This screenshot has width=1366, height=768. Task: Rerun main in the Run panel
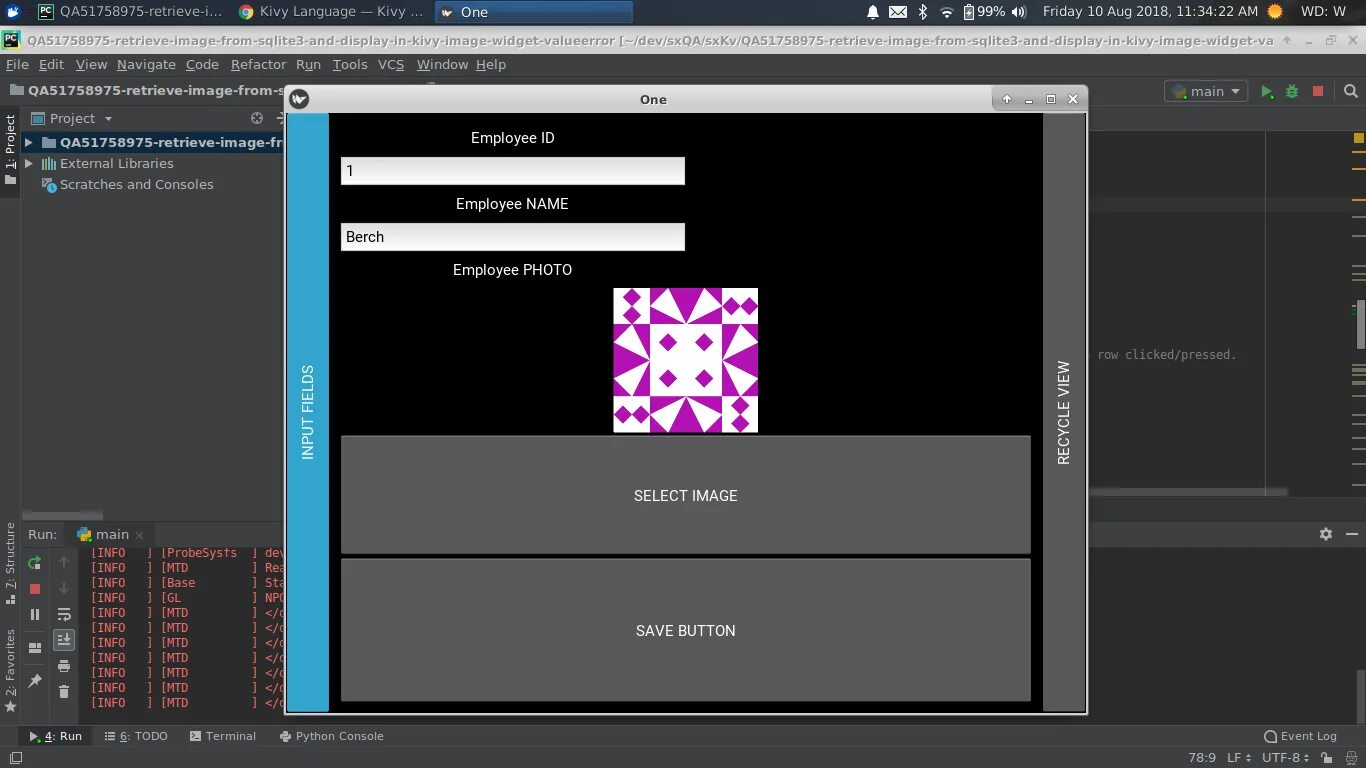pos(35,563)
